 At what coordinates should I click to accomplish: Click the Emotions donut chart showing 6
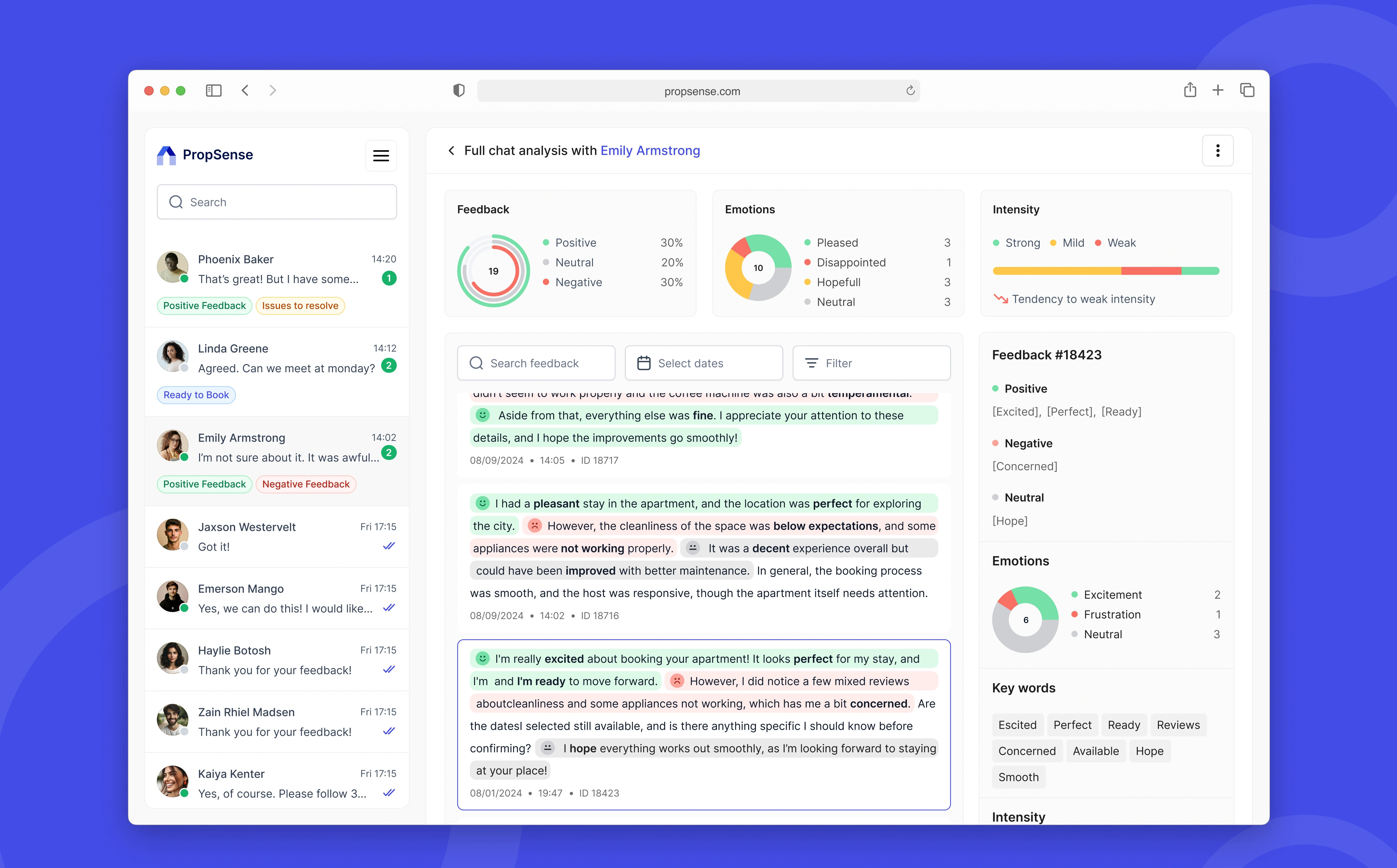[1025, 619]
